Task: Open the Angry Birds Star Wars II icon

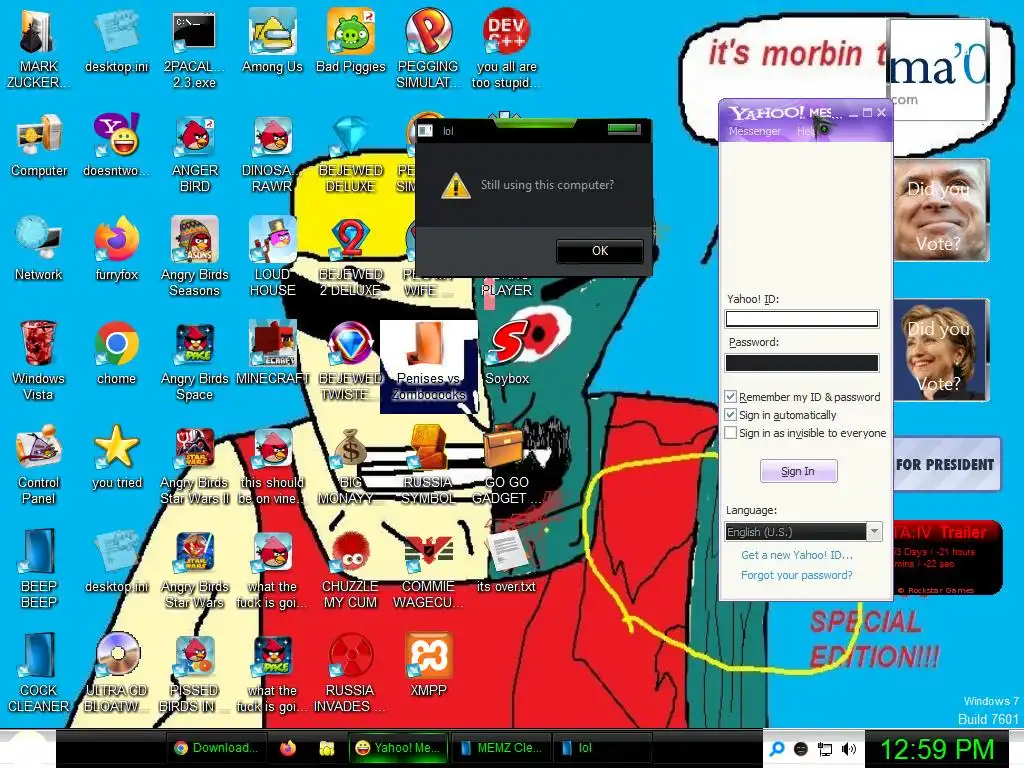Action: click(195, 464)
